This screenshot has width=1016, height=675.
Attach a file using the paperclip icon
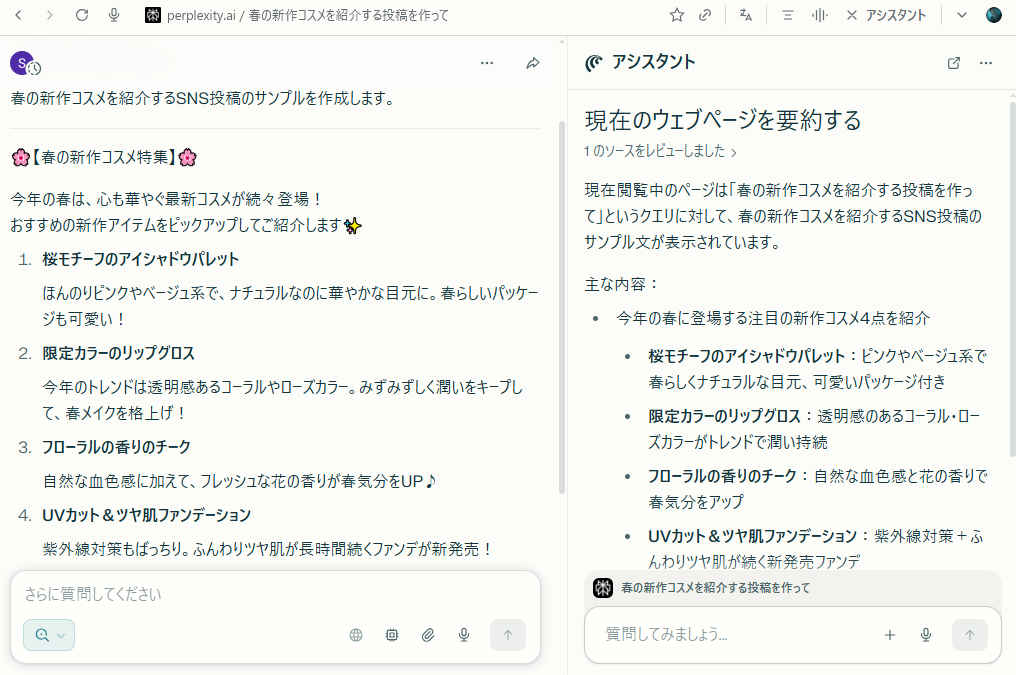427,635
